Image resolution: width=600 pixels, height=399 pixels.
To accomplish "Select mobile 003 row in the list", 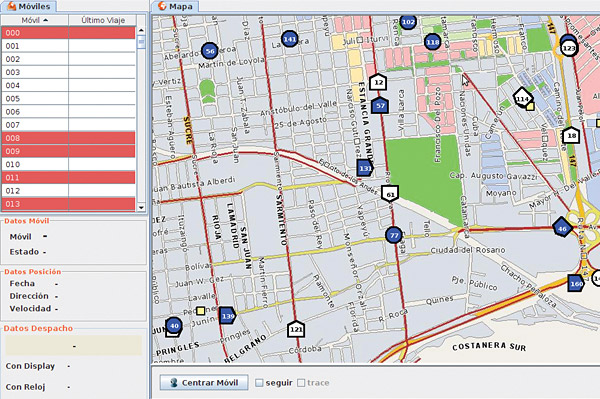I will coord(68,72).
